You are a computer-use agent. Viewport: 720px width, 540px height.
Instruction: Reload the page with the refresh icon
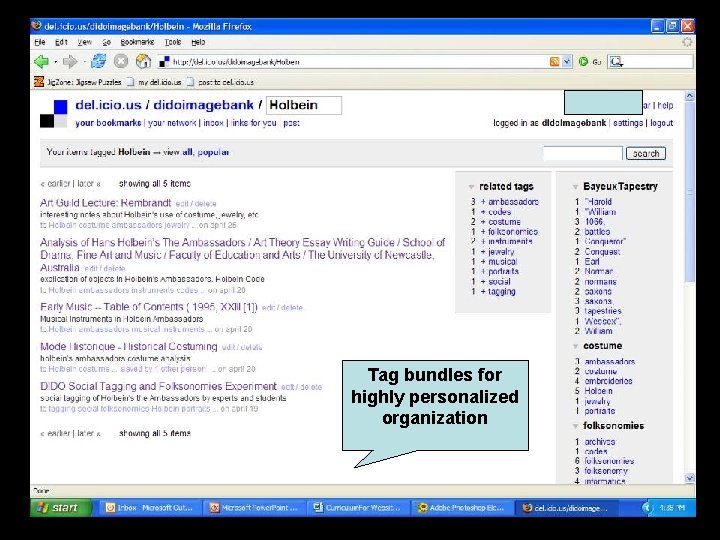click(x=98, y=61)
